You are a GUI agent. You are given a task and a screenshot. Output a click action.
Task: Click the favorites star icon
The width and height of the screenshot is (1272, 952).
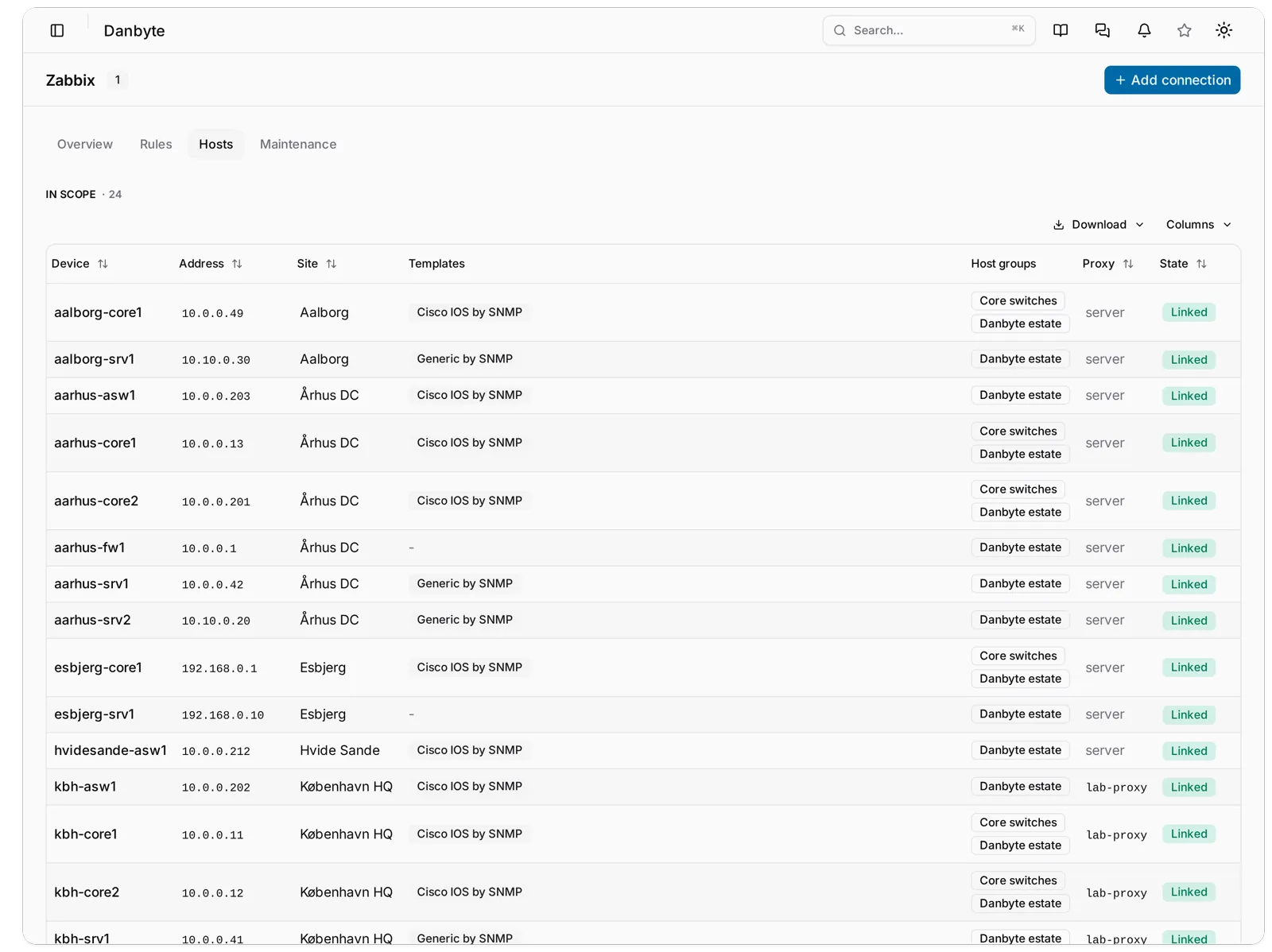pyautogui.click(x=1185, y=30)
